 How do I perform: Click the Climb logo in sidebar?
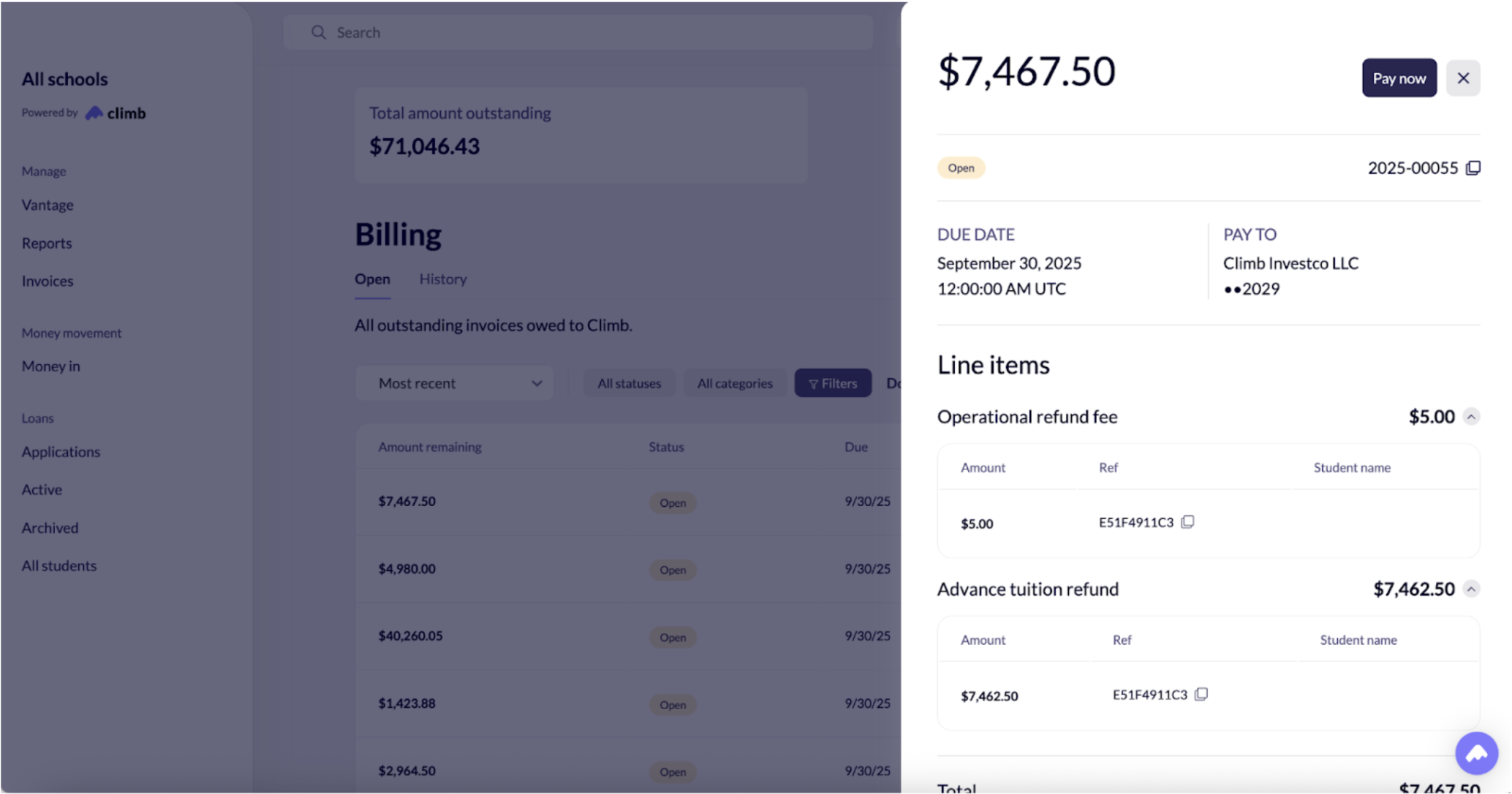point(116,113)
